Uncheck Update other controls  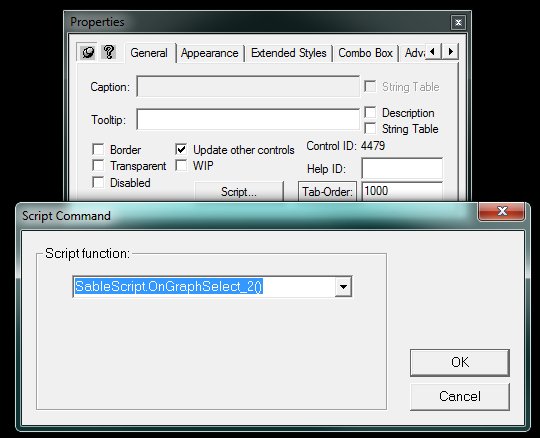[x=181, y=149]
